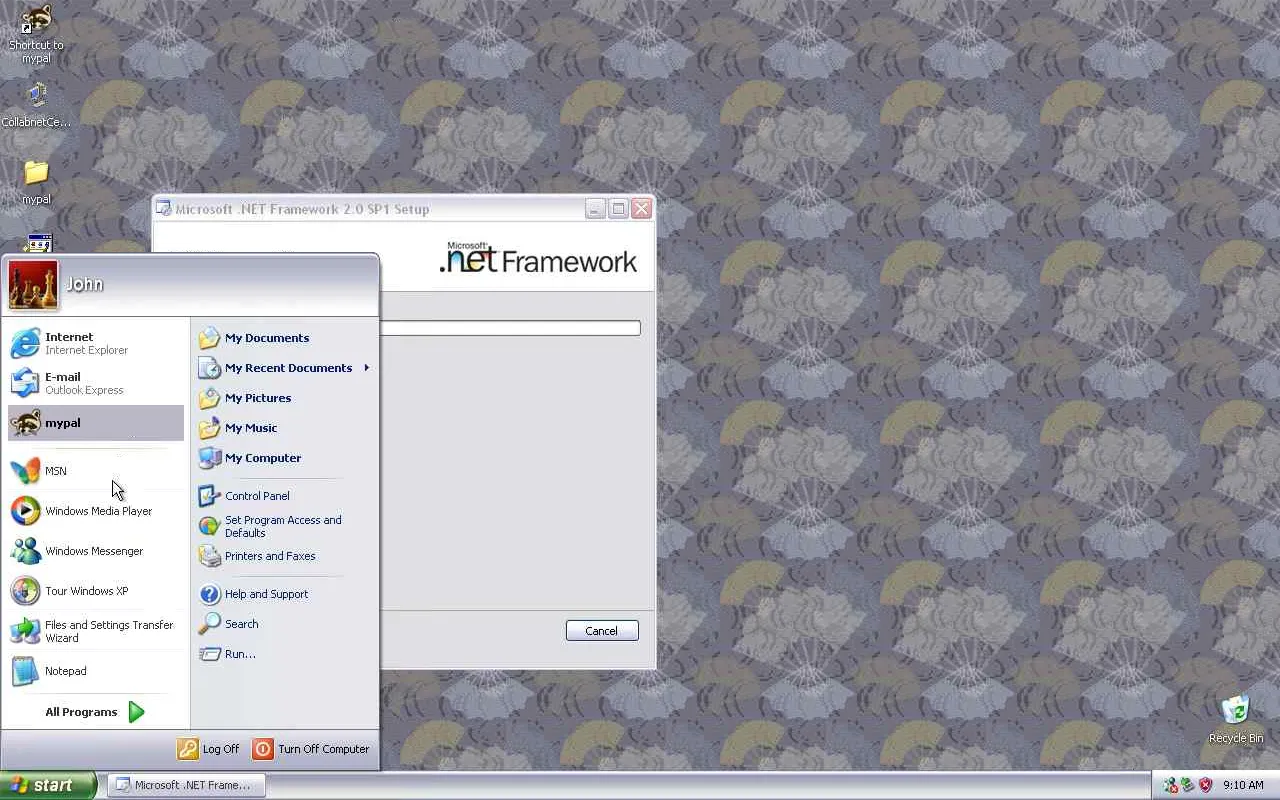Click the Microsoft .NET Frame... taskbar button
Viewport: 1280px width, 800px height.
(186, 785)
